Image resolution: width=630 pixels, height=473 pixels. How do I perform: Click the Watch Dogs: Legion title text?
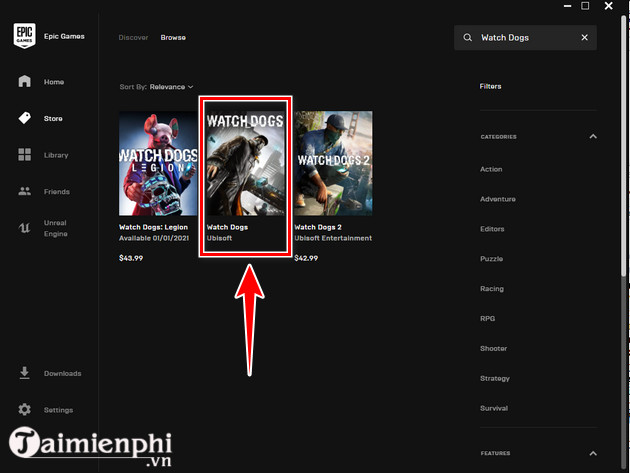[x=153, y=227]
